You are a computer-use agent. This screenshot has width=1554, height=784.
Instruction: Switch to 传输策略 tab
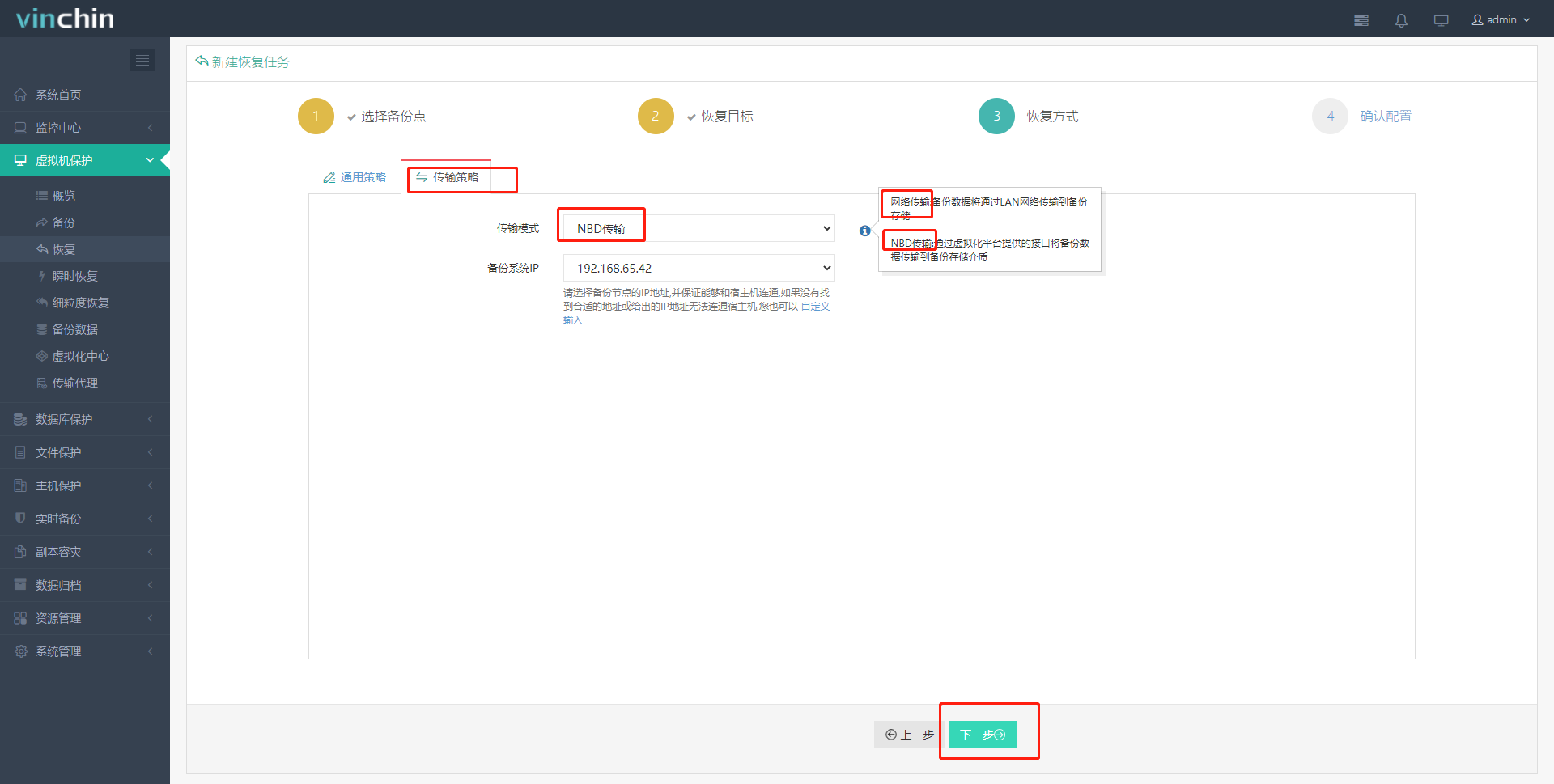(447, 177)
